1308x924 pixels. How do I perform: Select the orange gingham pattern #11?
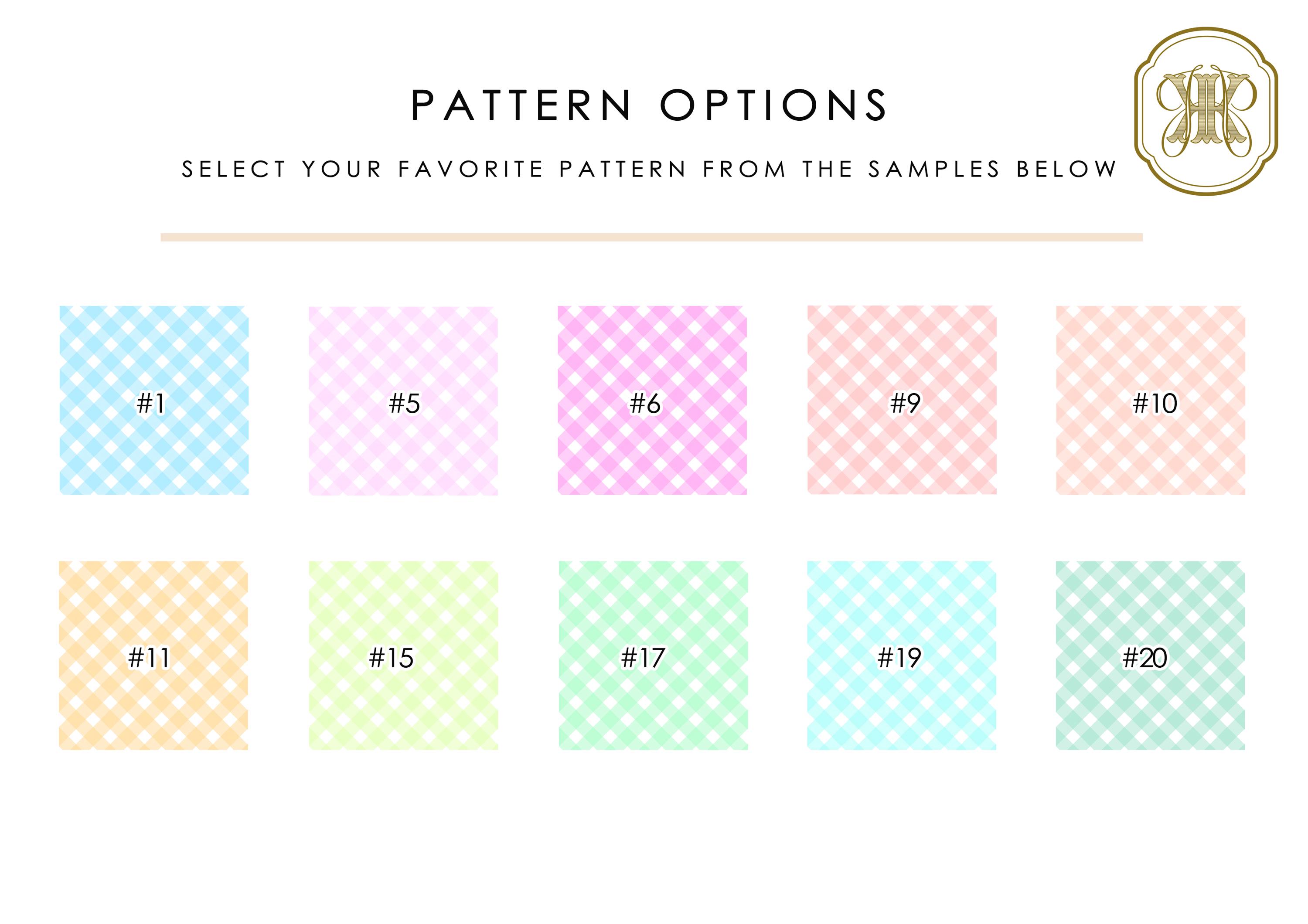(x=154, y=655)
